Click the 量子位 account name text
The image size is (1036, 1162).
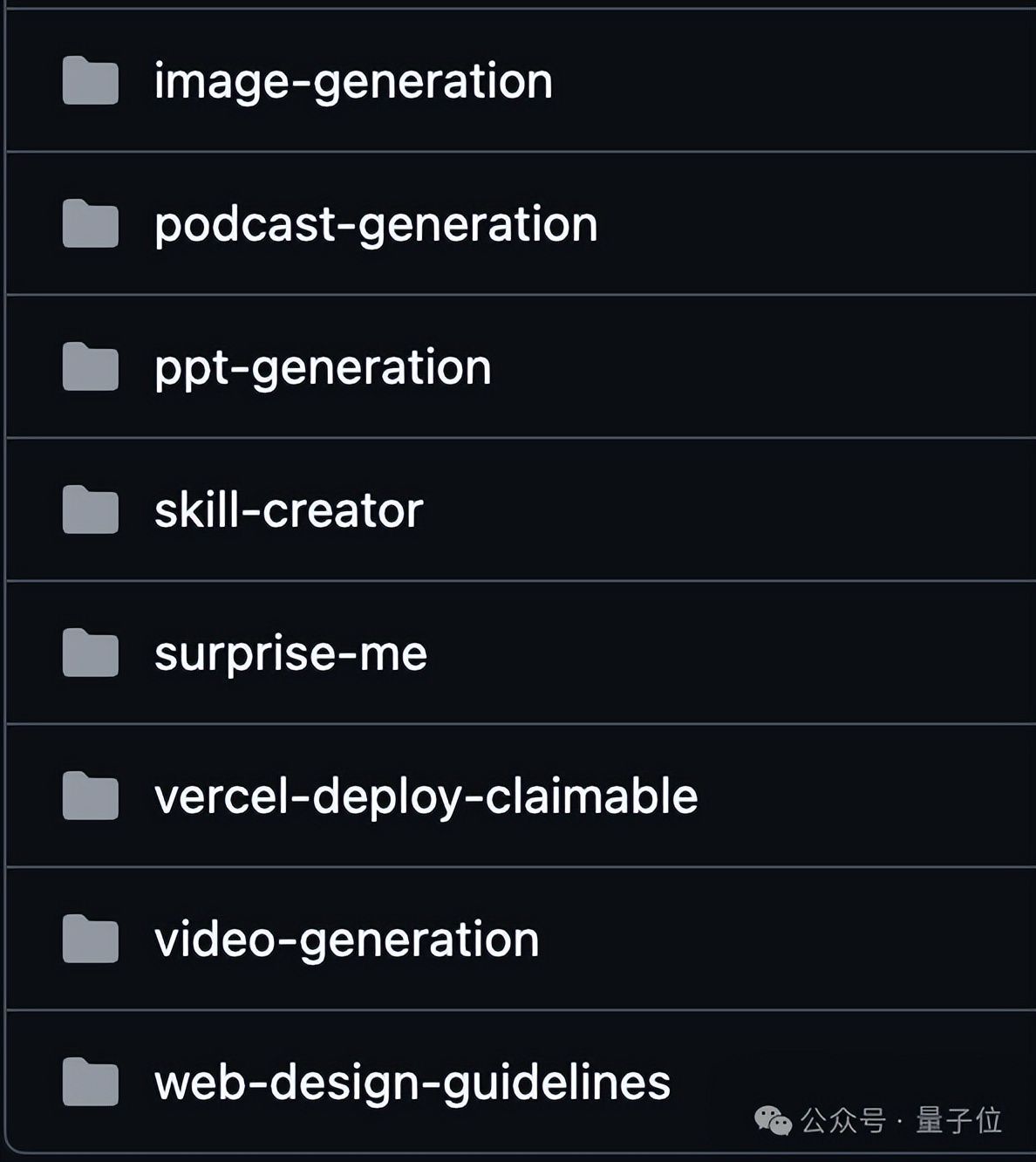pos(958,1121)
